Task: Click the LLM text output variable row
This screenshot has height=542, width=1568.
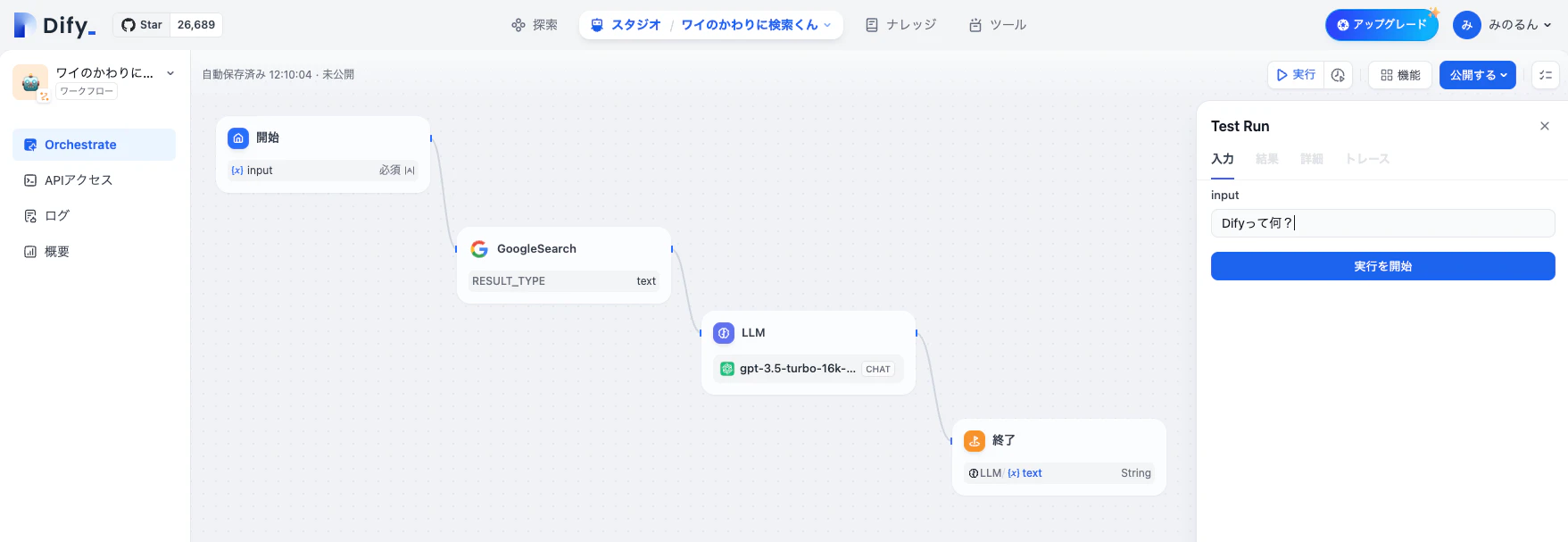Action: (x=1059, y=473)
